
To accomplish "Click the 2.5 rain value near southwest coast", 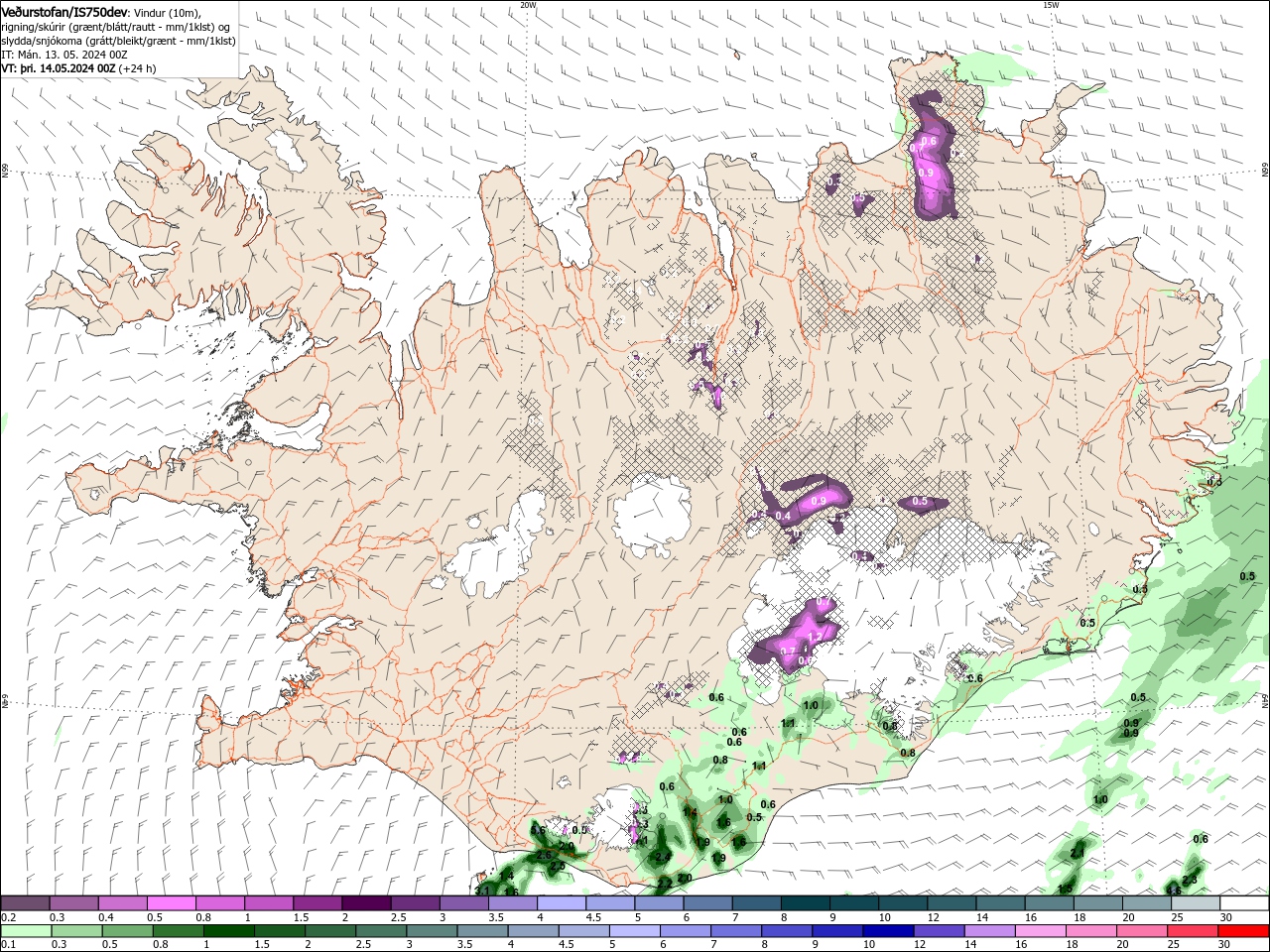I will [x=558, y=866].
